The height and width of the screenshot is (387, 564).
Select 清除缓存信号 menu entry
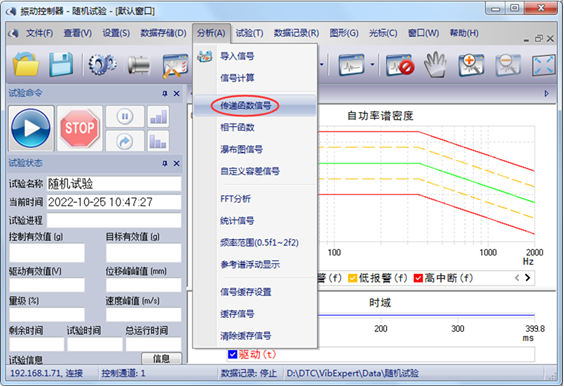coord(255,336)
